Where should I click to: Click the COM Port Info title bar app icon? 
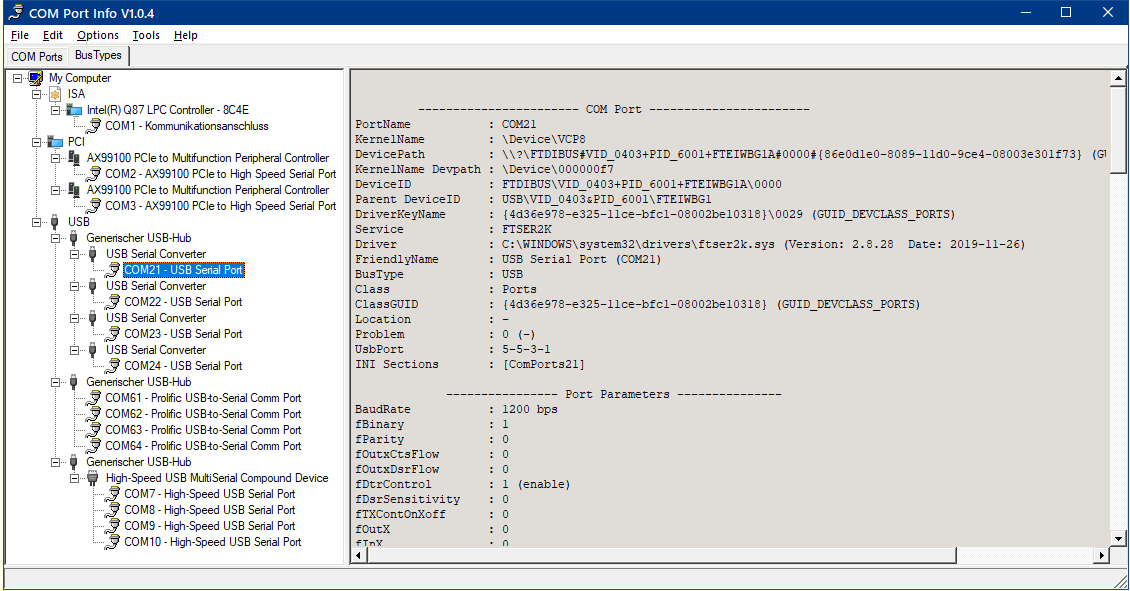(15, 12)
